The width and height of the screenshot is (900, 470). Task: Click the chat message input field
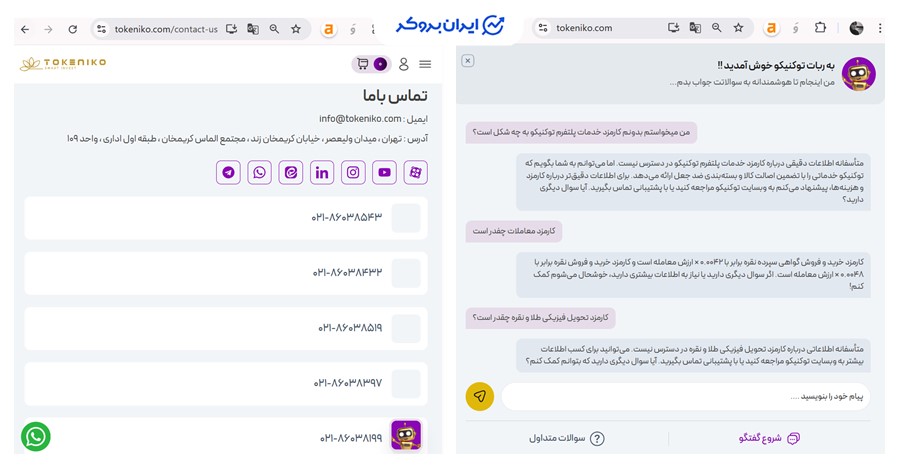click(686, 397)
